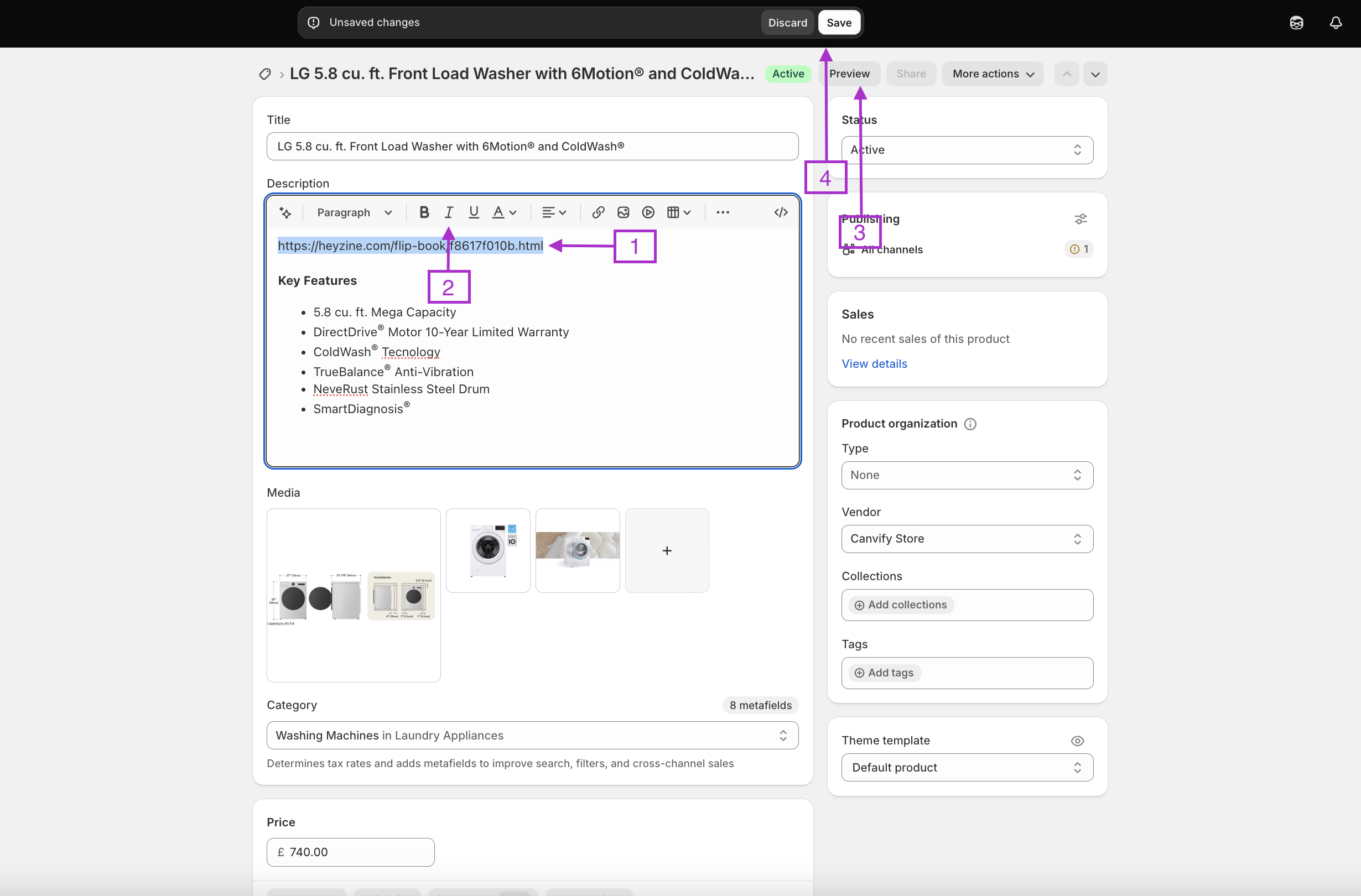Open More actions menu
The image size is (1361, 896).
pos(993,74)
